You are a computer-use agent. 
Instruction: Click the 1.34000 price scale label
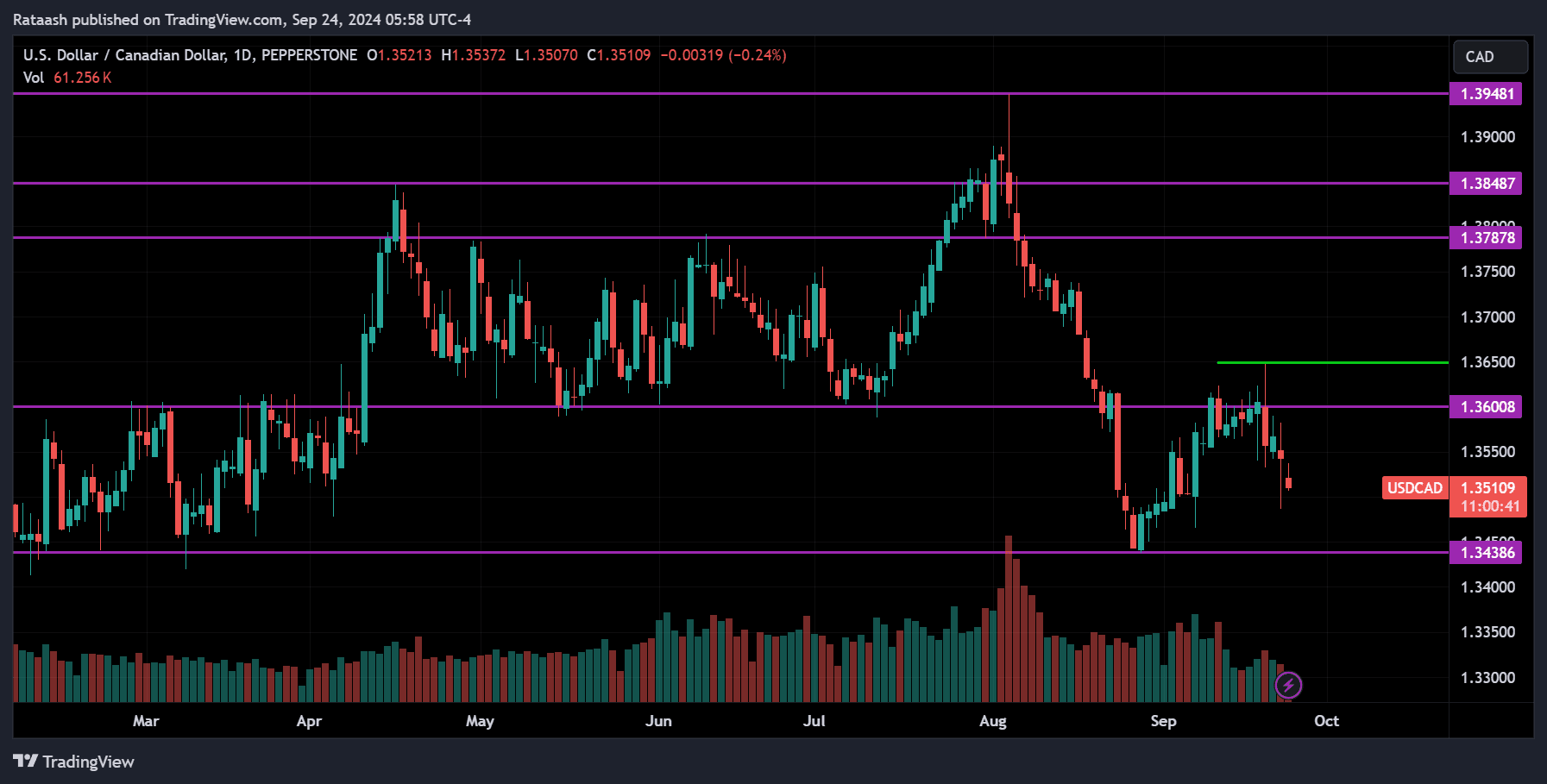tap(1487, 587)
